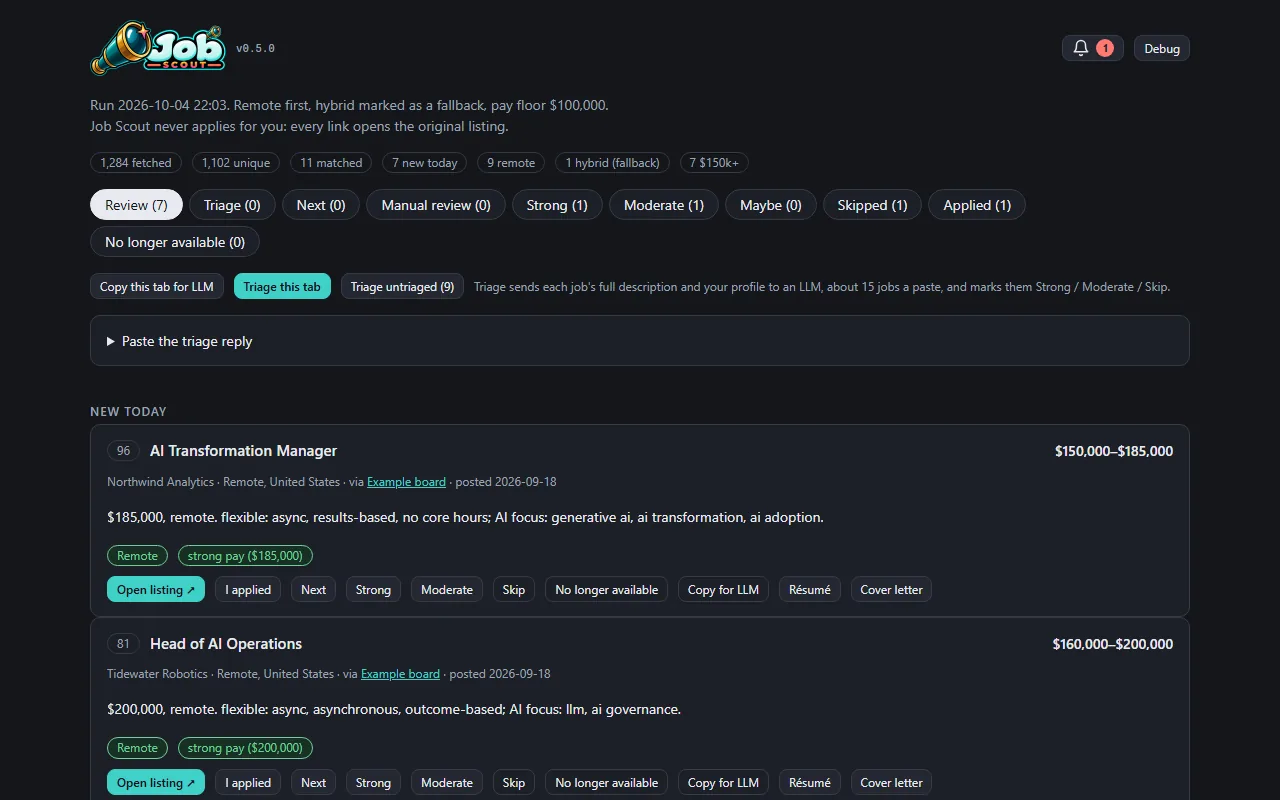Select the Next (0) tab

[321, 205]
